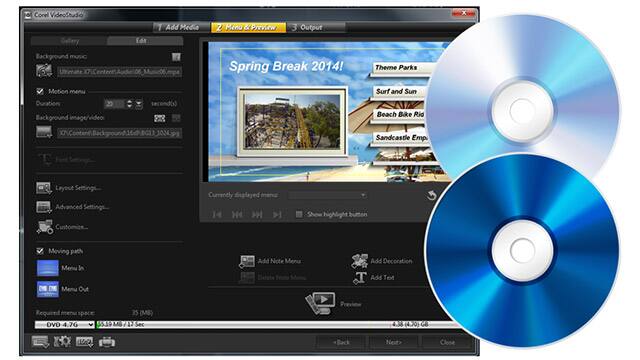This screenshot has height=360, width=640.
Task: Click the Next button
Action: [x=394, y=342]
